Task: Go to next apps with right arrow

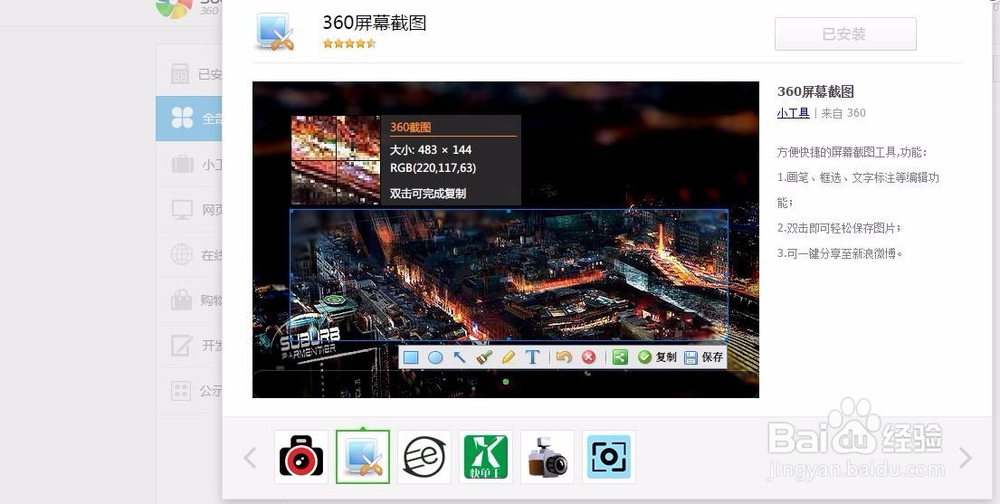Action: (966, 457)
